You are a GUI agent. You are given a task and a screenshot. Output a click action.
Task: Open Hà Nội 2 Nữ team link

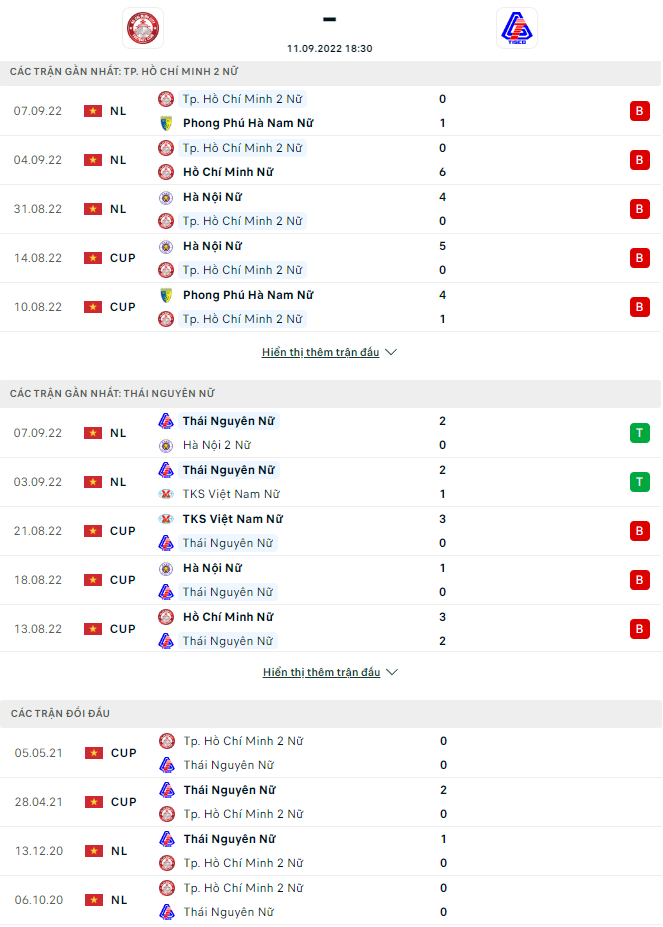(217, 445)
